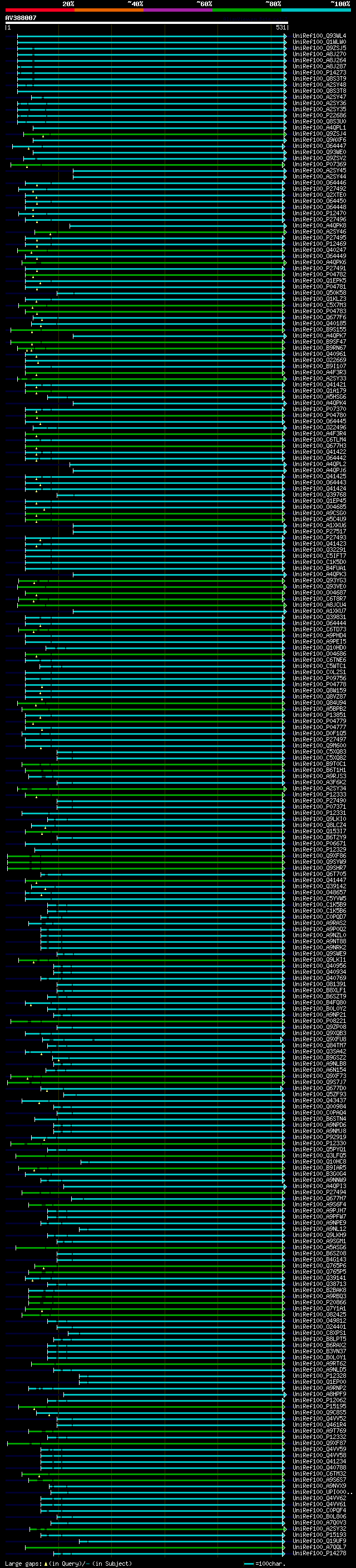Open hit UniRef100_P14273
Screen dimensions: 356x1568
click(x=319, y=72)
